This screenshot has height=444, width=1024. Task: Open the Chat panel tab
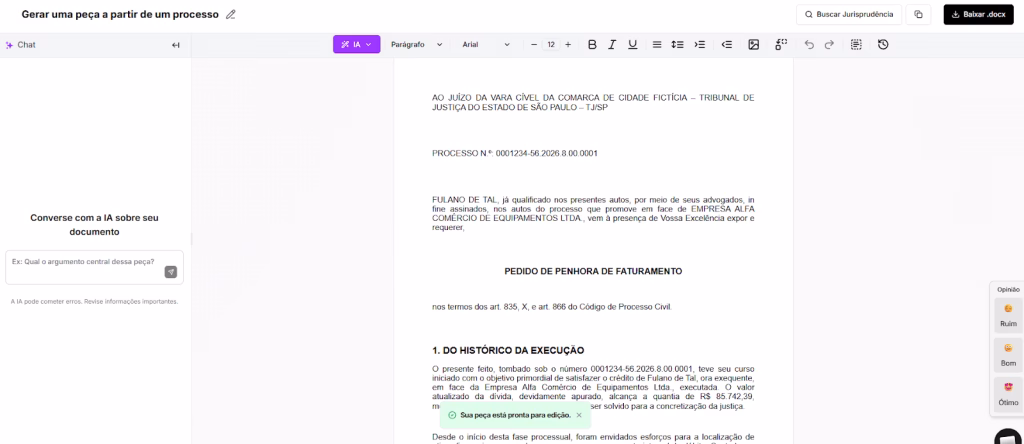coord(21,45)
